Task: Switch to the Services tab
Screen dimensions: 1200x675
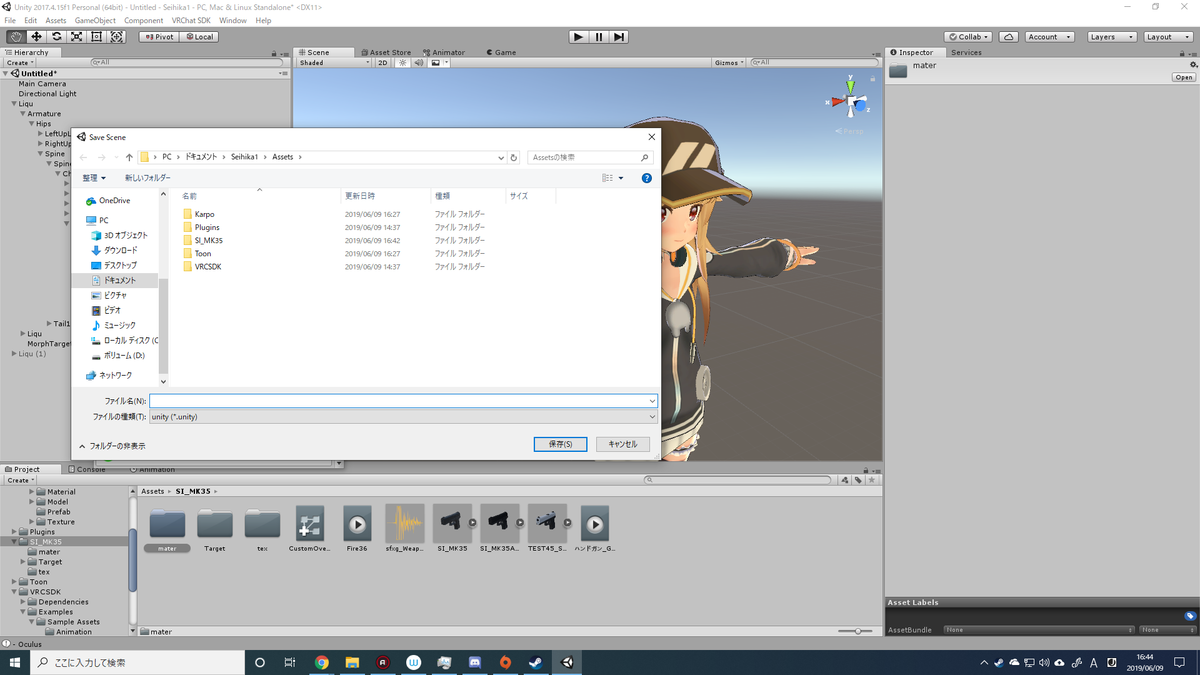Action: coord(966,53)
